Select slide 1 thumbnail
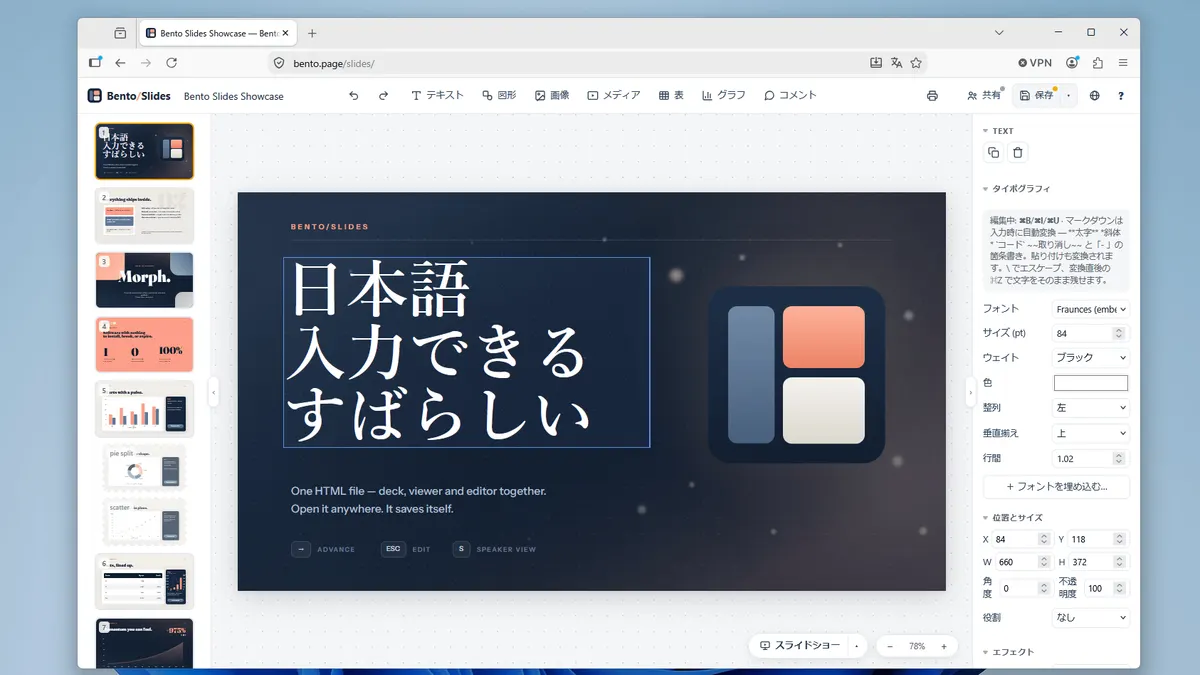Screen dimensions: 1200x675 click(145, 151)
